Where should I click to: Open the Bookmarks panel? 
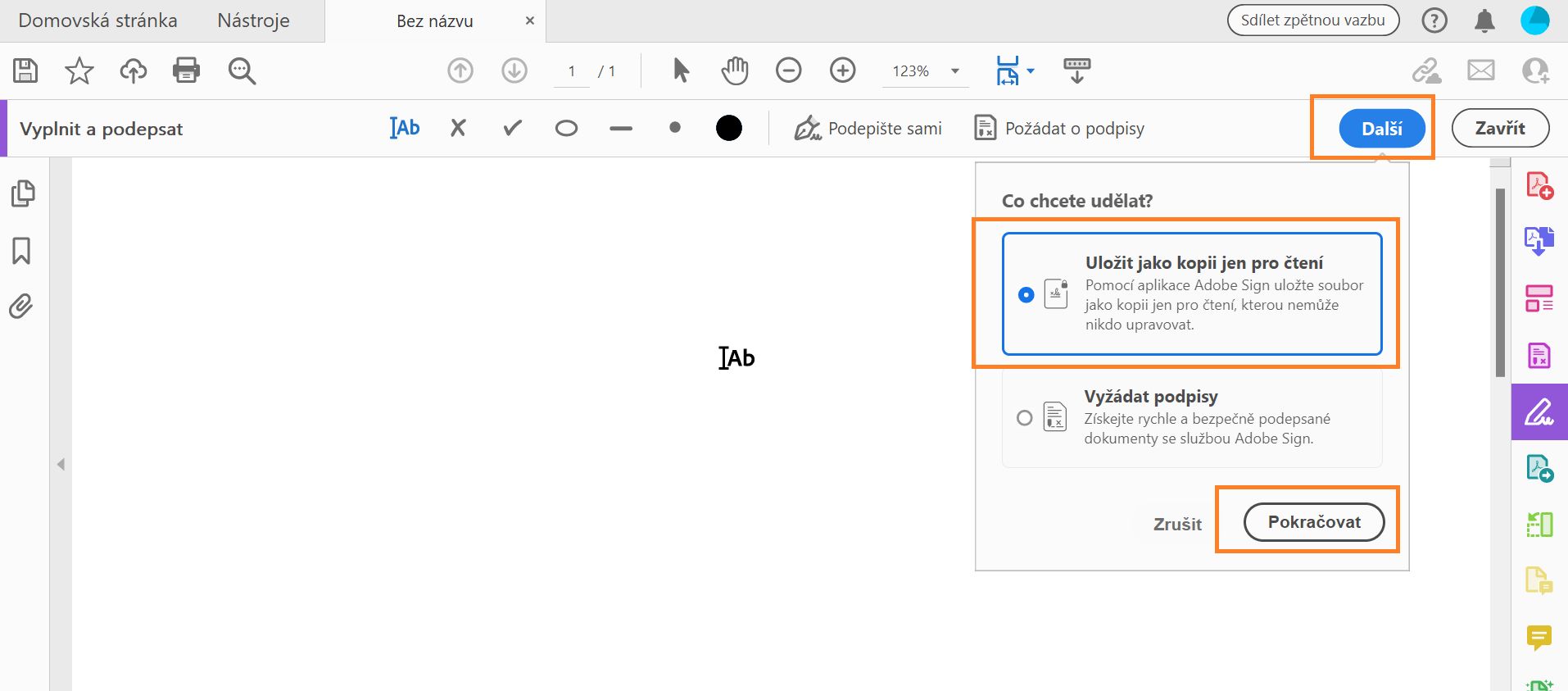click(21, 251)
